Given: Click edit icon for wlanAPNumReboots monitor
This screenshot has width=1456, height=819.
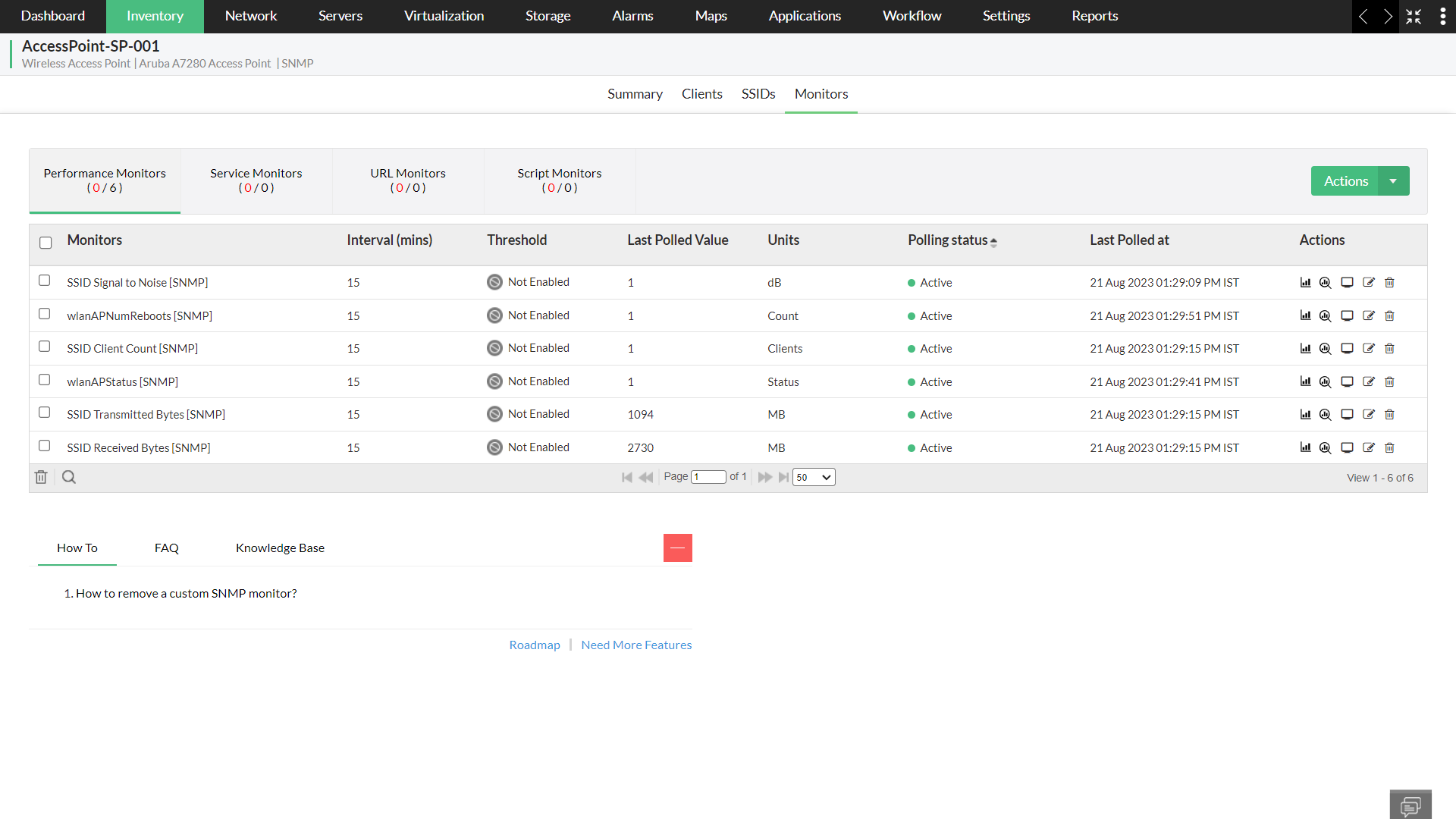Looking at the screenshot, I should pos(1368,315).
